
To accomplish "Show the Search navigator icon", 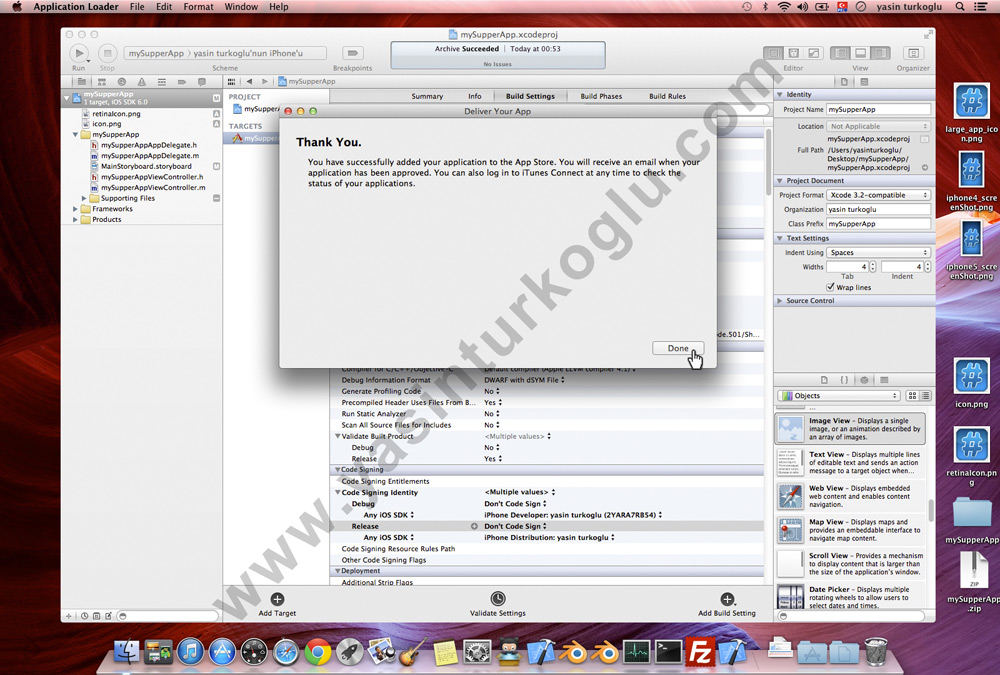I will (122, 82).
